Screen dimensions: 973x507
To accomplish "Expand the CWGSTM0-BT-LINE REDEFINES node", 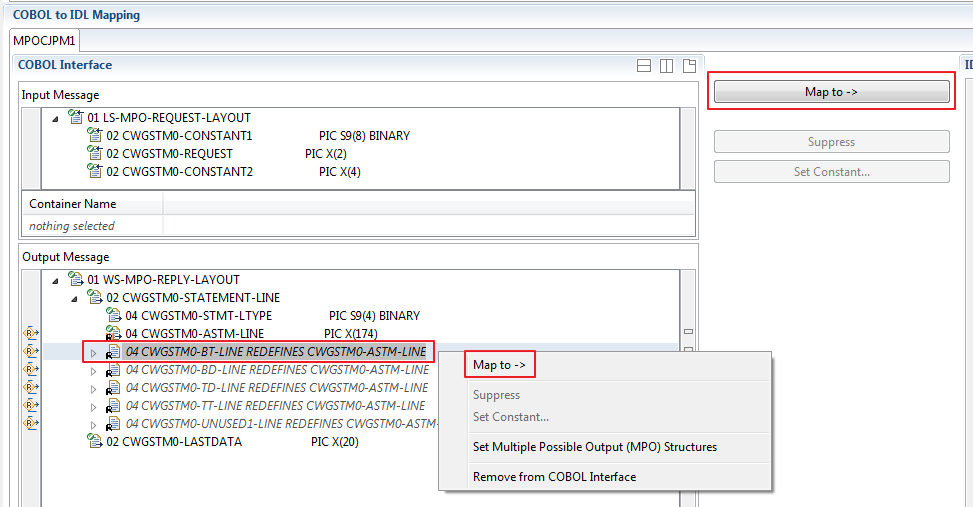I will 94,353.
